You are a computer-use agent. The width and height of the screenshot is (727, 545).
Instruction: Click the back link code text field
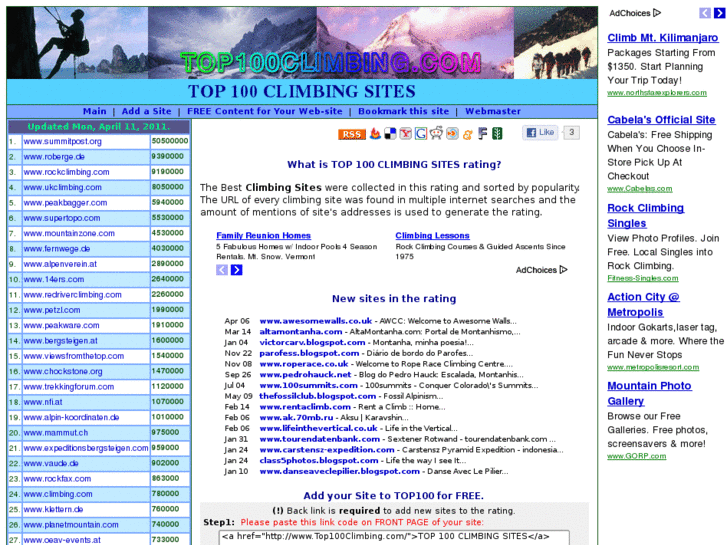point(394,537)
